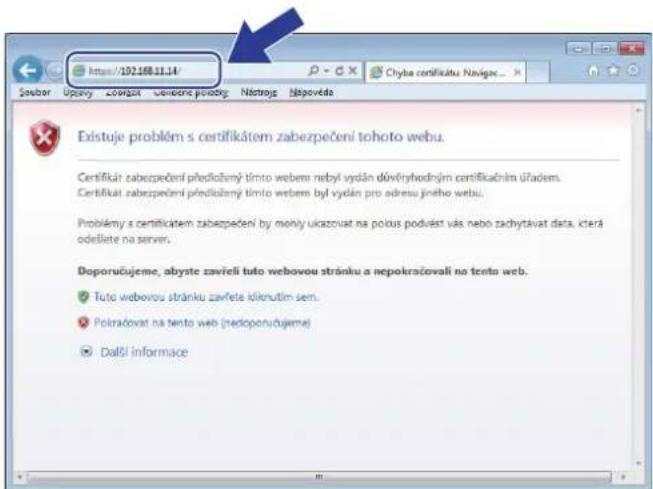The image size is (653, 489).
Task: Open the Nápověda menu
Action: [311, 92]
